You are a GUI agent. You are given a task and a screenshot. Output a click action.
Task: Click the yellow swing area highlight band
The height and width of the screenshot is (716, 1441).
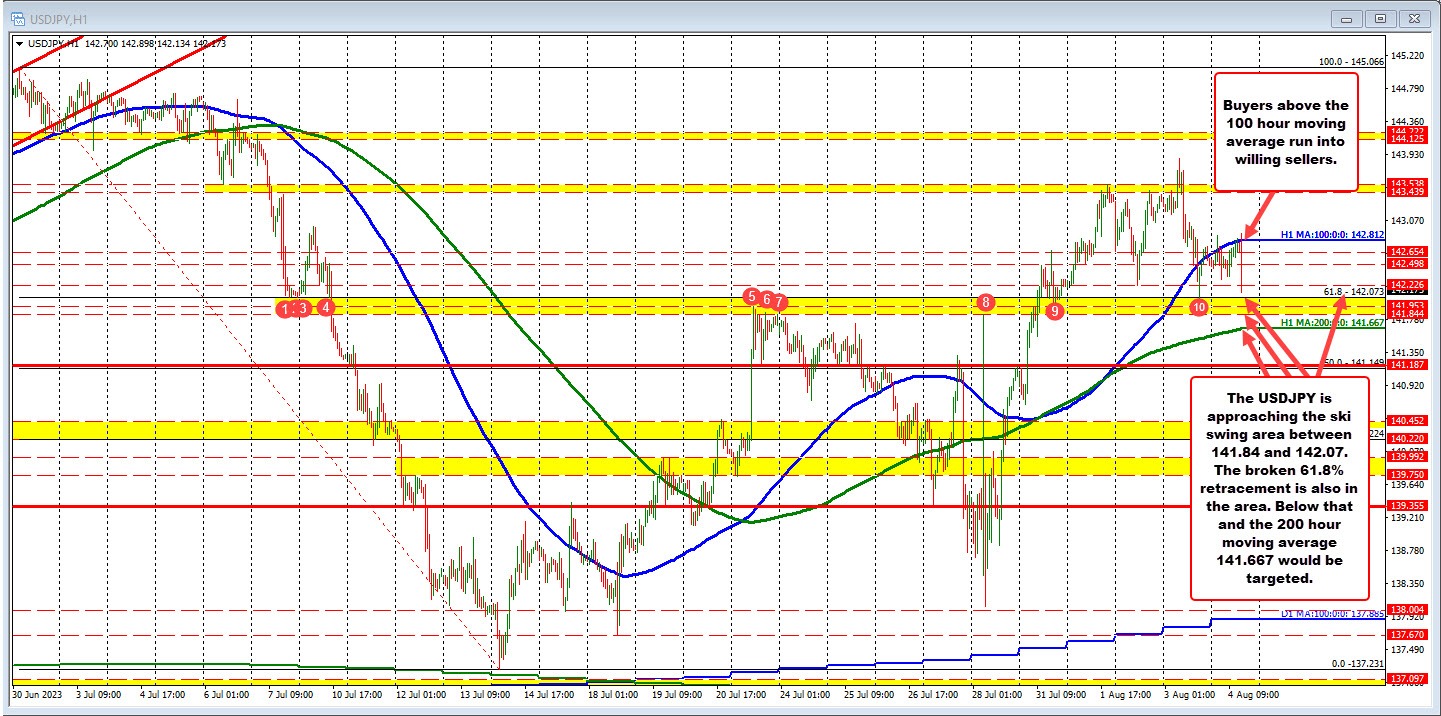coord(600,306)
